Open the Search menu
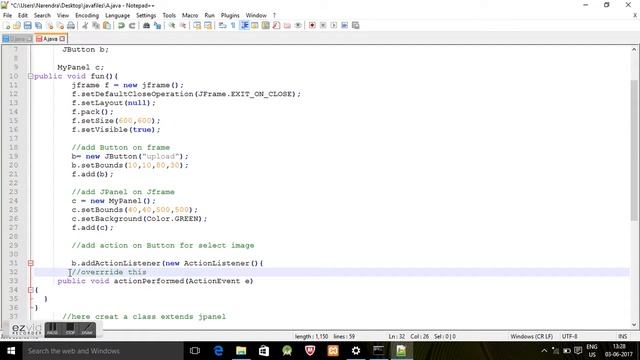This screenshot has width=640, height=360. 42,15
